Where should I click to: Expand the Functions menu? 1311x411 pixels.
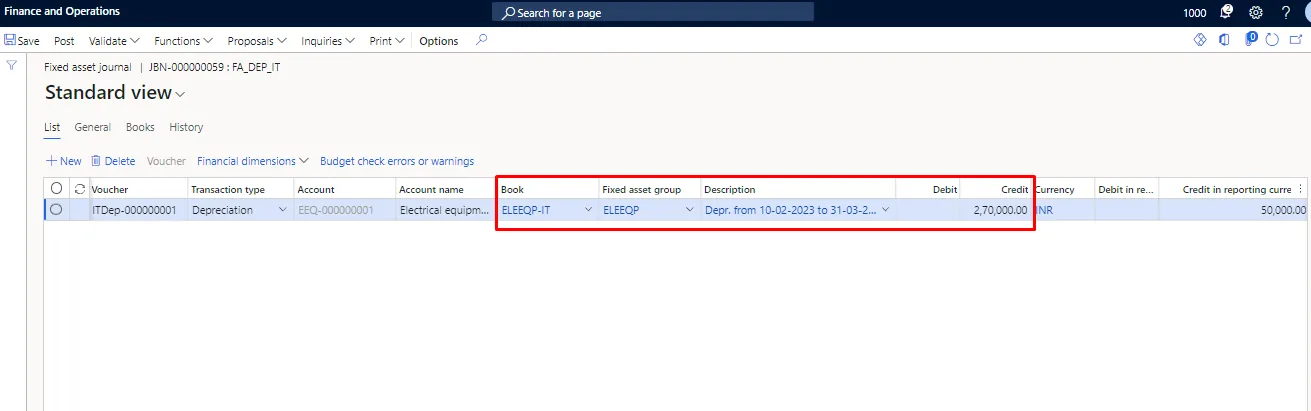coord(183,41)
